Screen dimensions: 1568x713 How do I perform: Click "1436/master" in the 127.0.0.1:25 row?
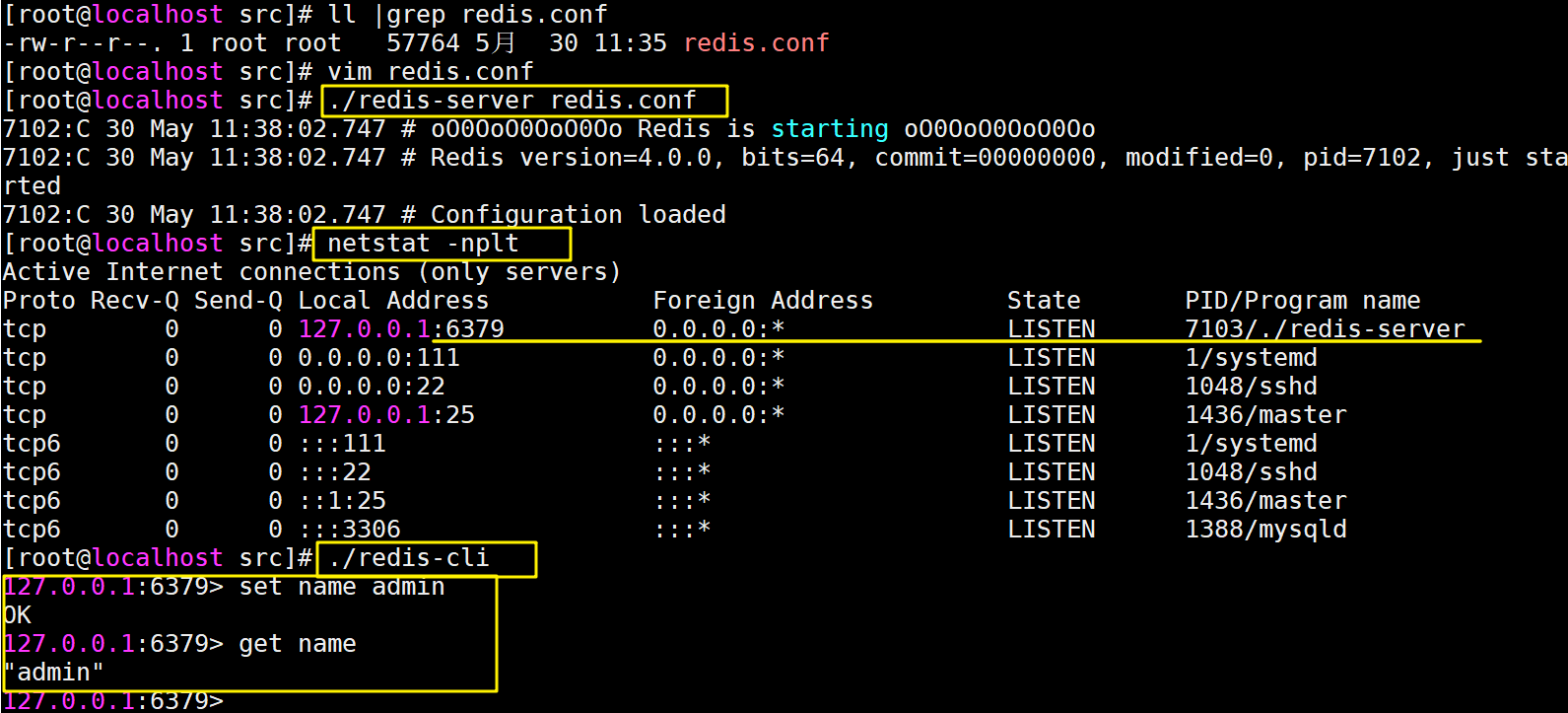pos(1266,415)
